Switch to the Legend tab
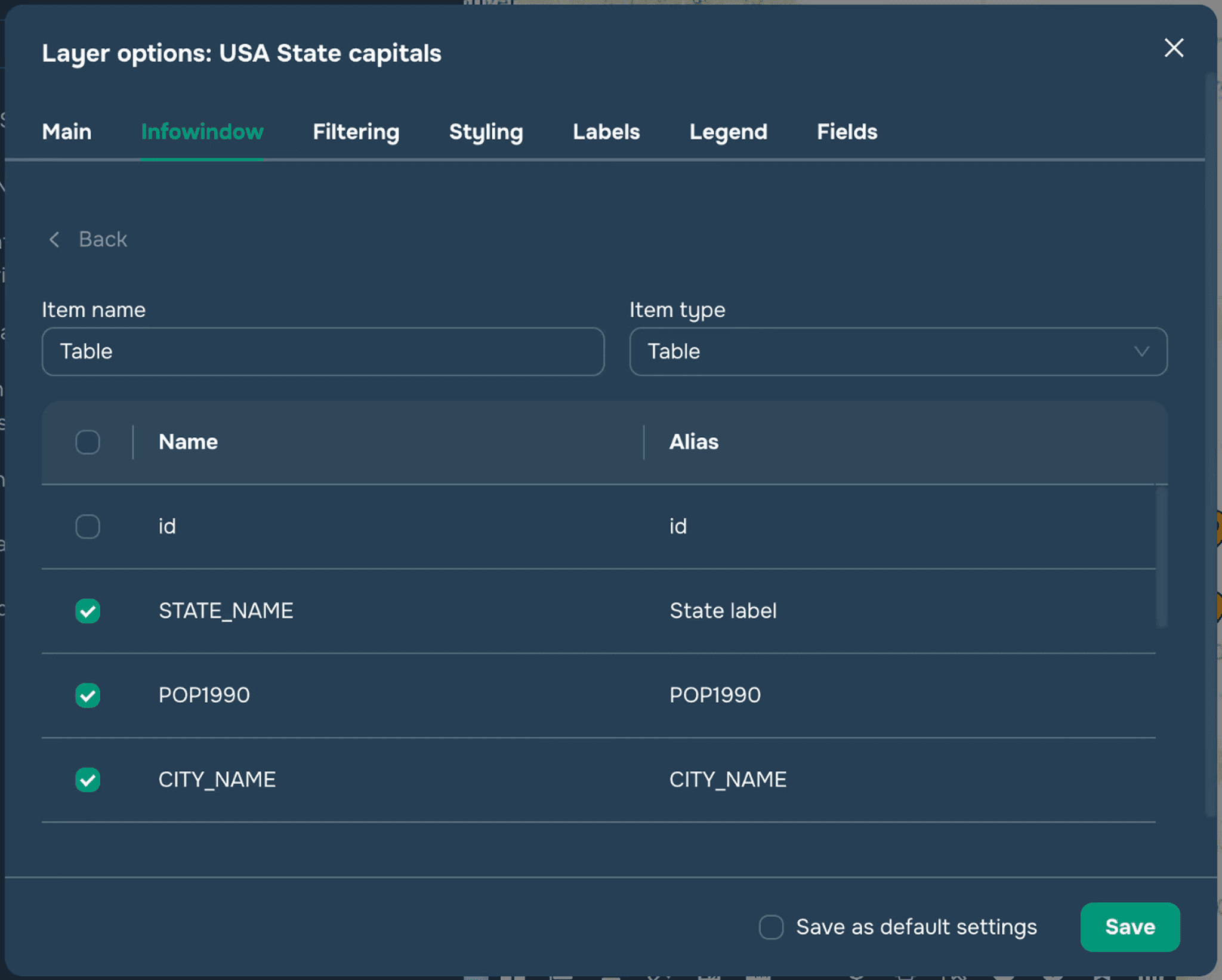This screenshot has width=1222, height=980. (728, 132)
